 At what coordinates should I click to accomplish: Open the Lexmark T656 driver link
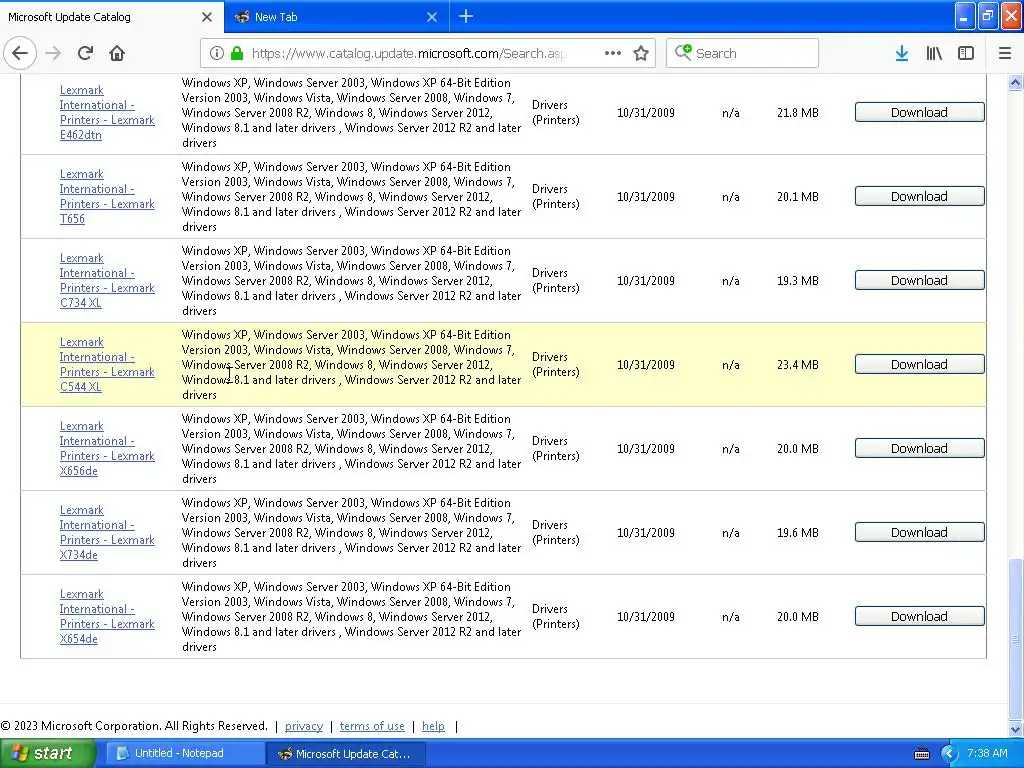[x=107, y=197]
